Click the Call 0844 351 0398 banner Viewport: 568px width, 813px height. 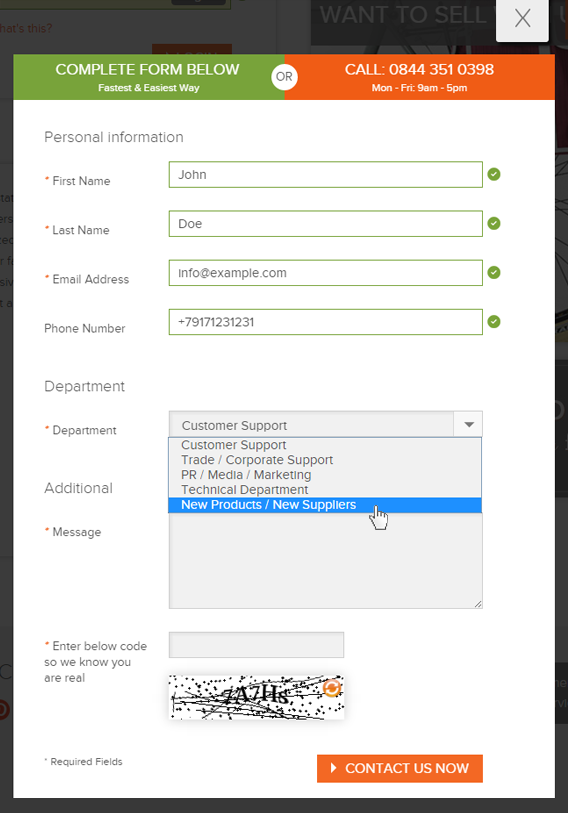(420, 77)
